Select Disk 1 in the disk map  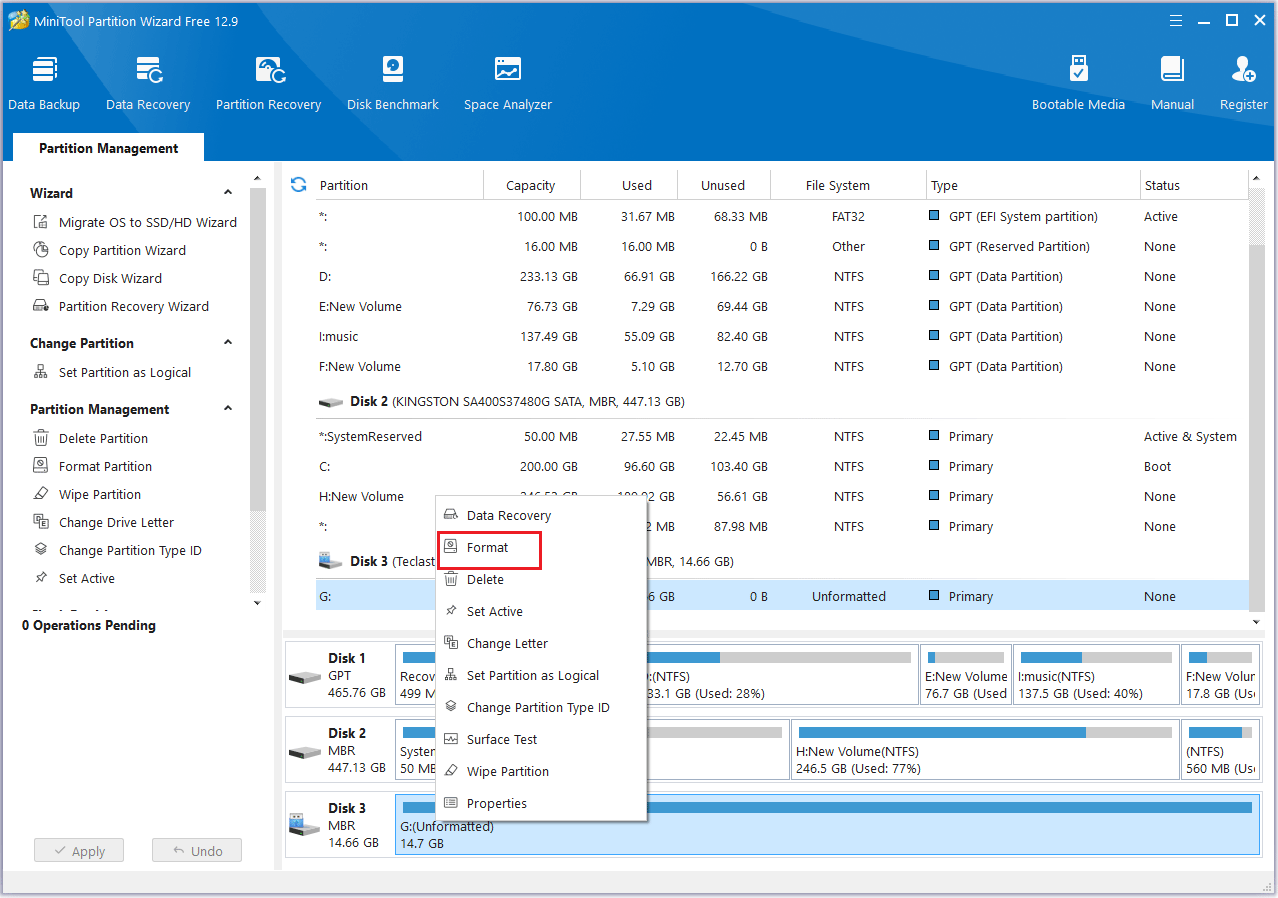point(339,675)
